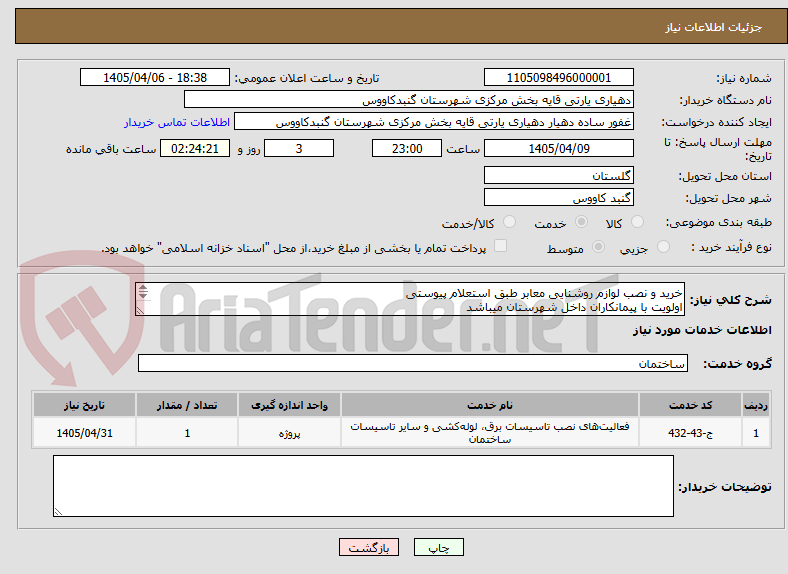Click the description box resize handle
Viewport: 788px width, 574px height.
[x=140, y=311]
